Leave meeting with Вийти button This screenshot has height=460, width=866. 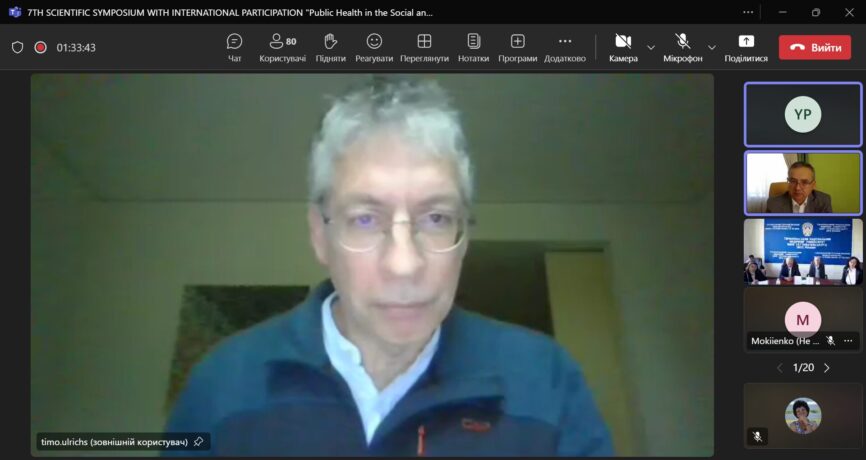tap(814, 47)
